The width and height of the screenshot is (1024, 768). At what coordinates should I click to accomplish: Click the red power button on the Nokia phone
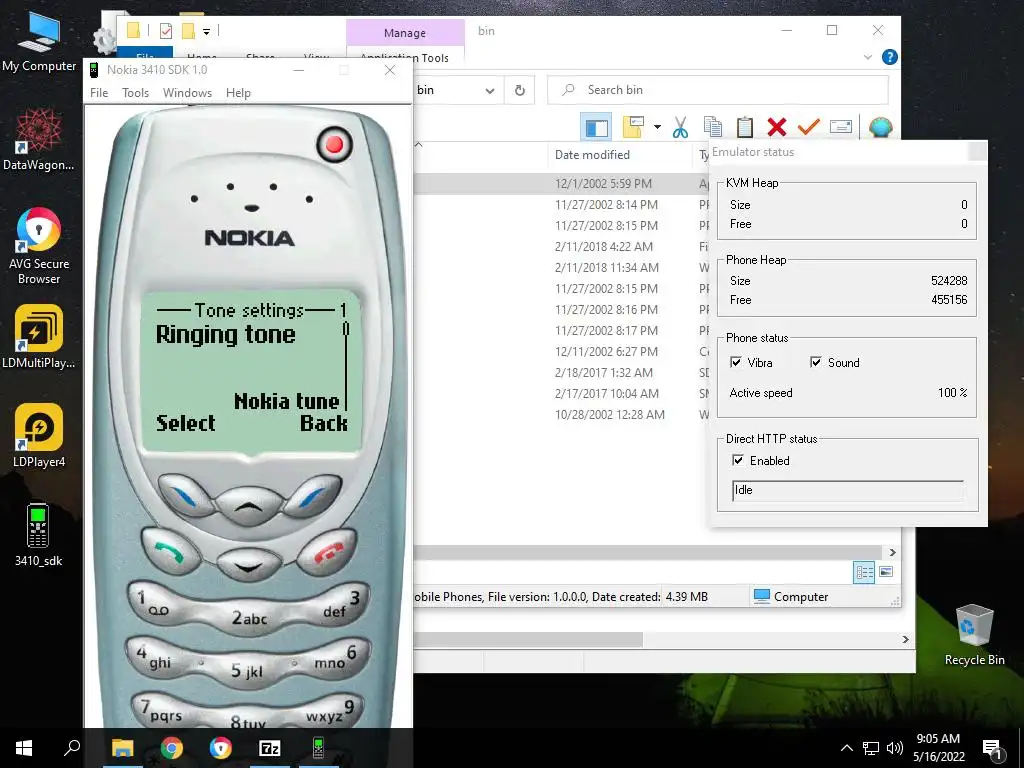(334, 144)
